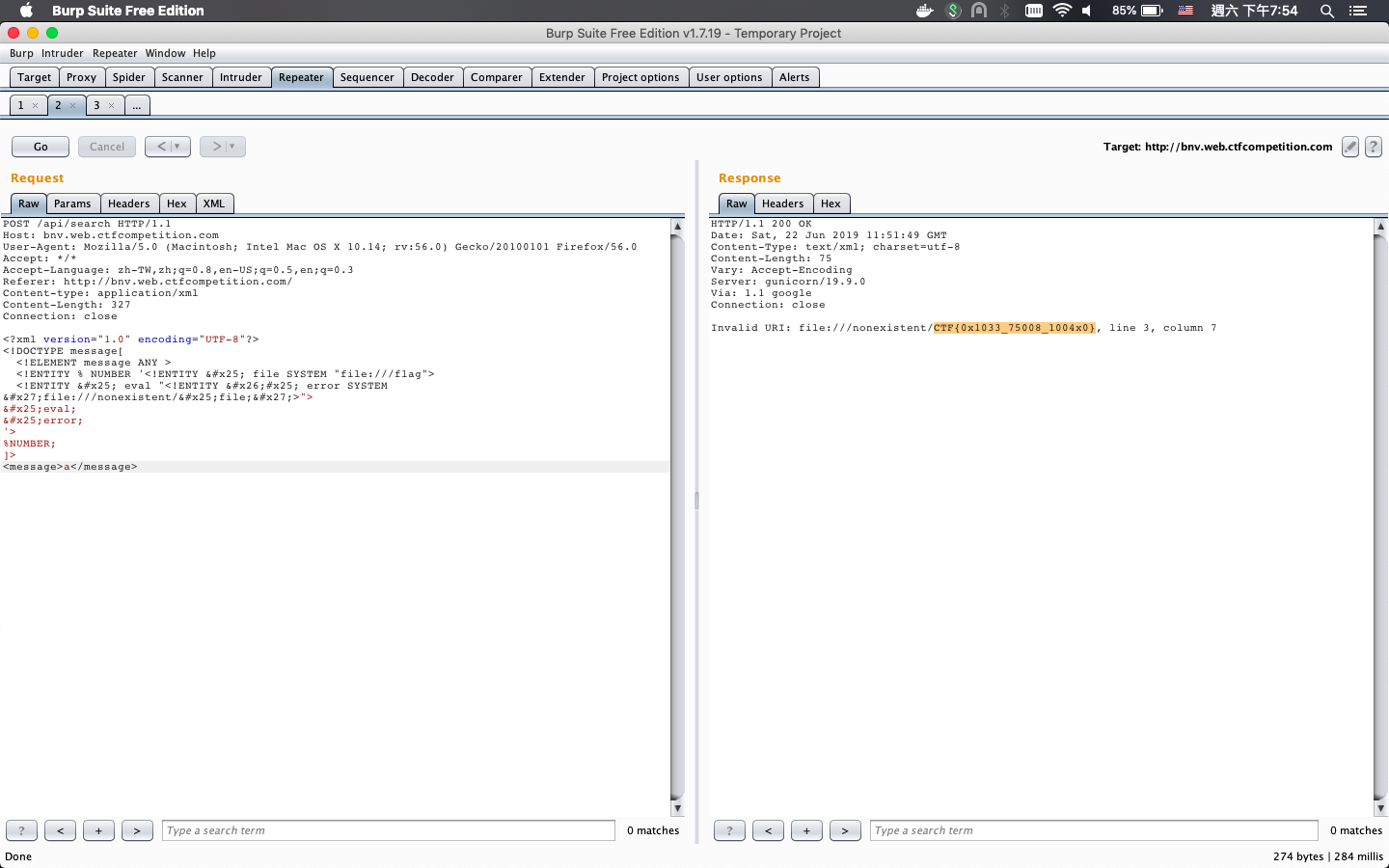Click the message element line in request
Image resolution: width=1389 pixels, height=868 pixels.
[x=70, y=467]
